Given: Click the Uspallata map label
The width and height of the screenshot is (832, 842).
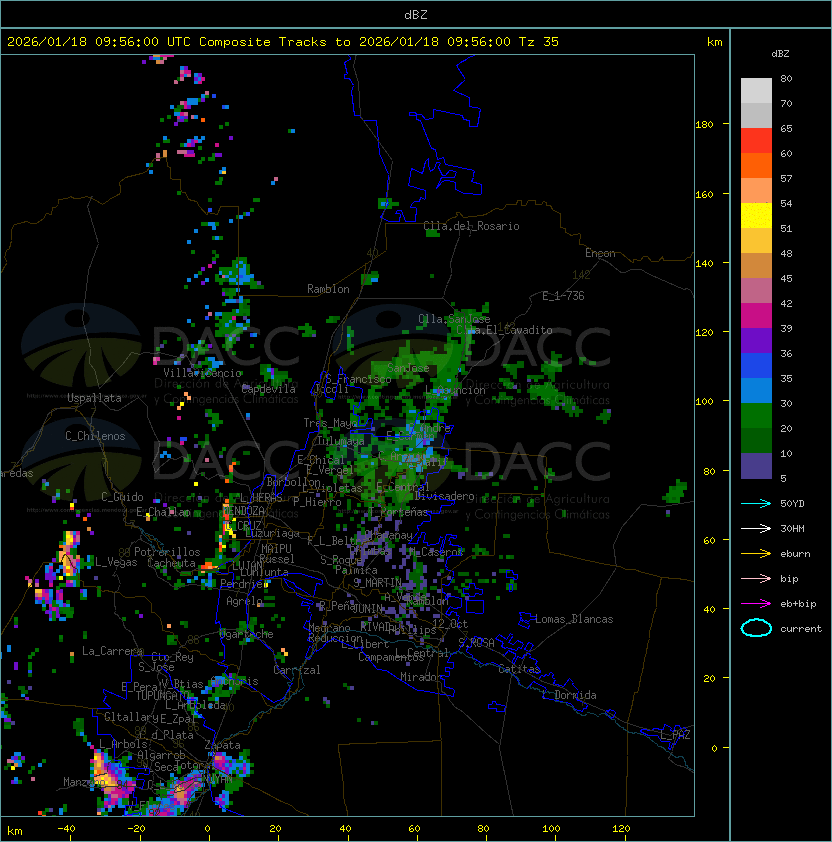Looking at the screenshot, I should [x=94, y=398].
